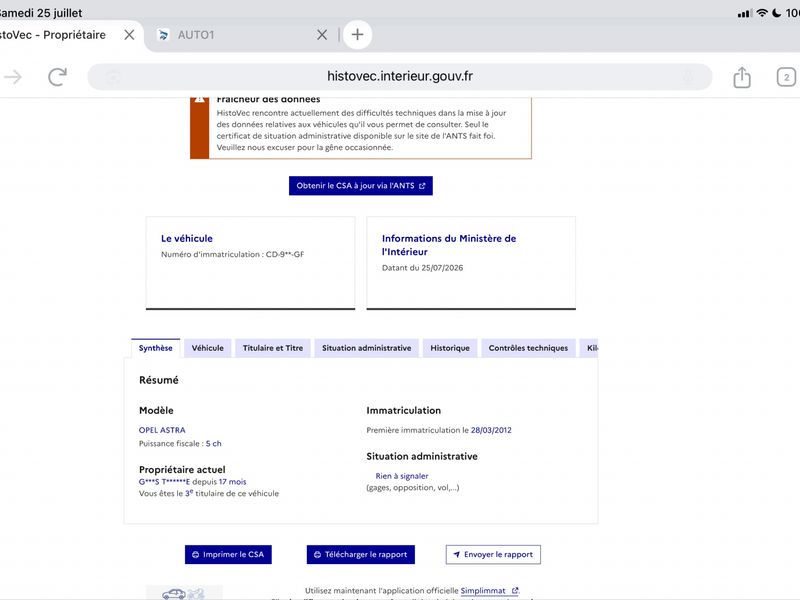Screen dimensions: 800x600
Task: Click 'Vous êtes le 3e titulaire' text
Action: click(x=209, y=493)
